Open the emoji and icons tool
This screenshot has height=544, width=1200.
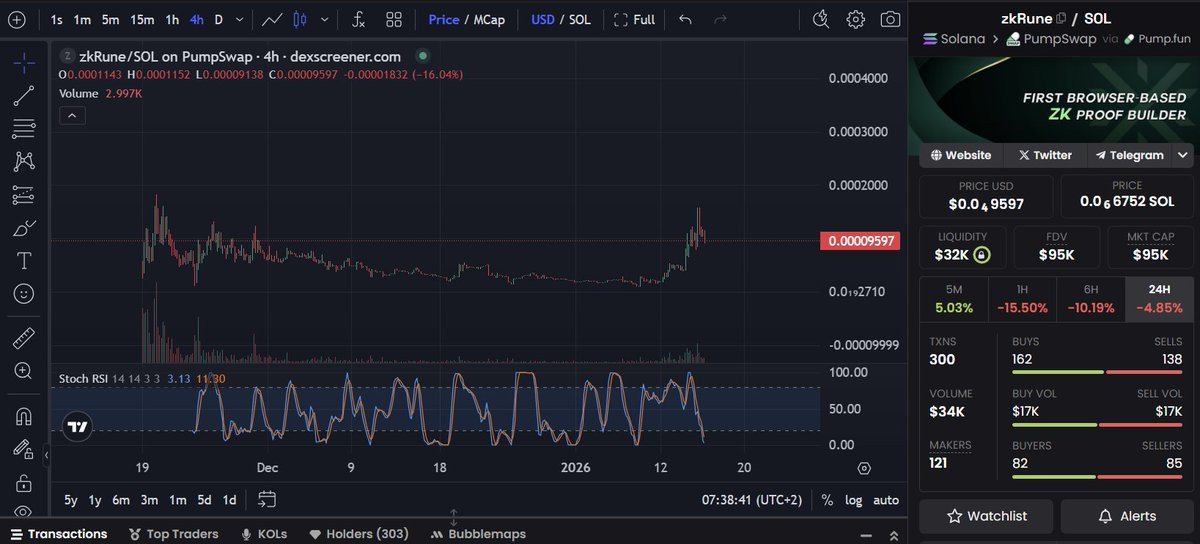tap(24, 294)
